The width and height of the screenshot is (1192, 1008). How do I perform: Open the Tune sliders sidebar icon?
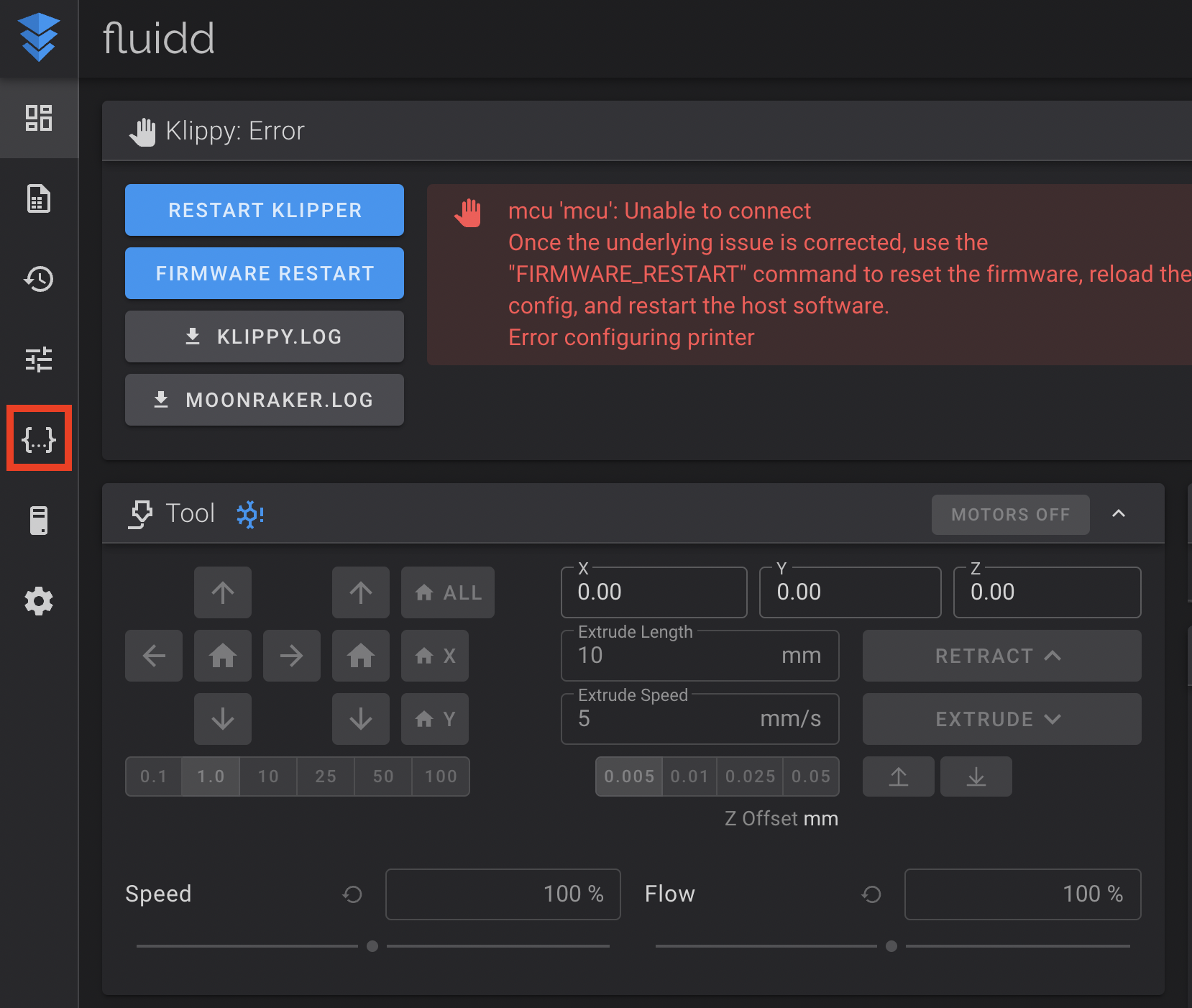point(39,359)
